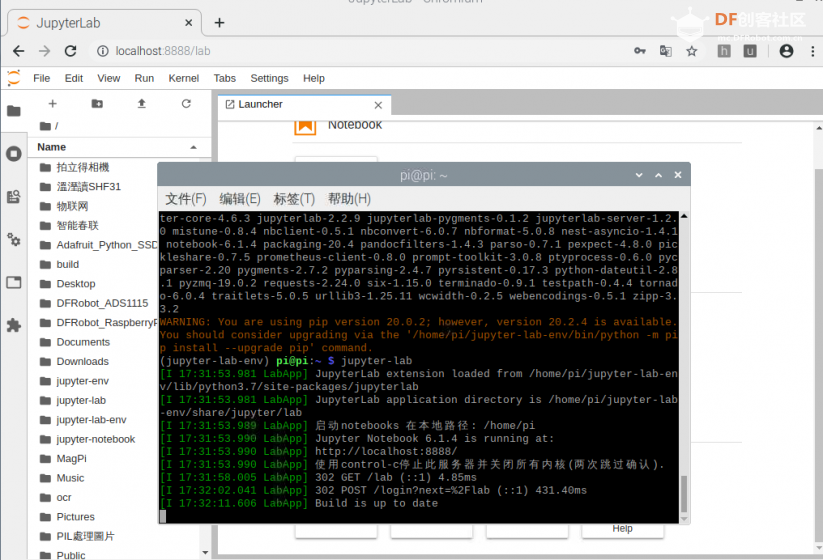The image size is (823, 560).
Task: Click the terminal window up arrow
Action: click(x=658, y=175)
